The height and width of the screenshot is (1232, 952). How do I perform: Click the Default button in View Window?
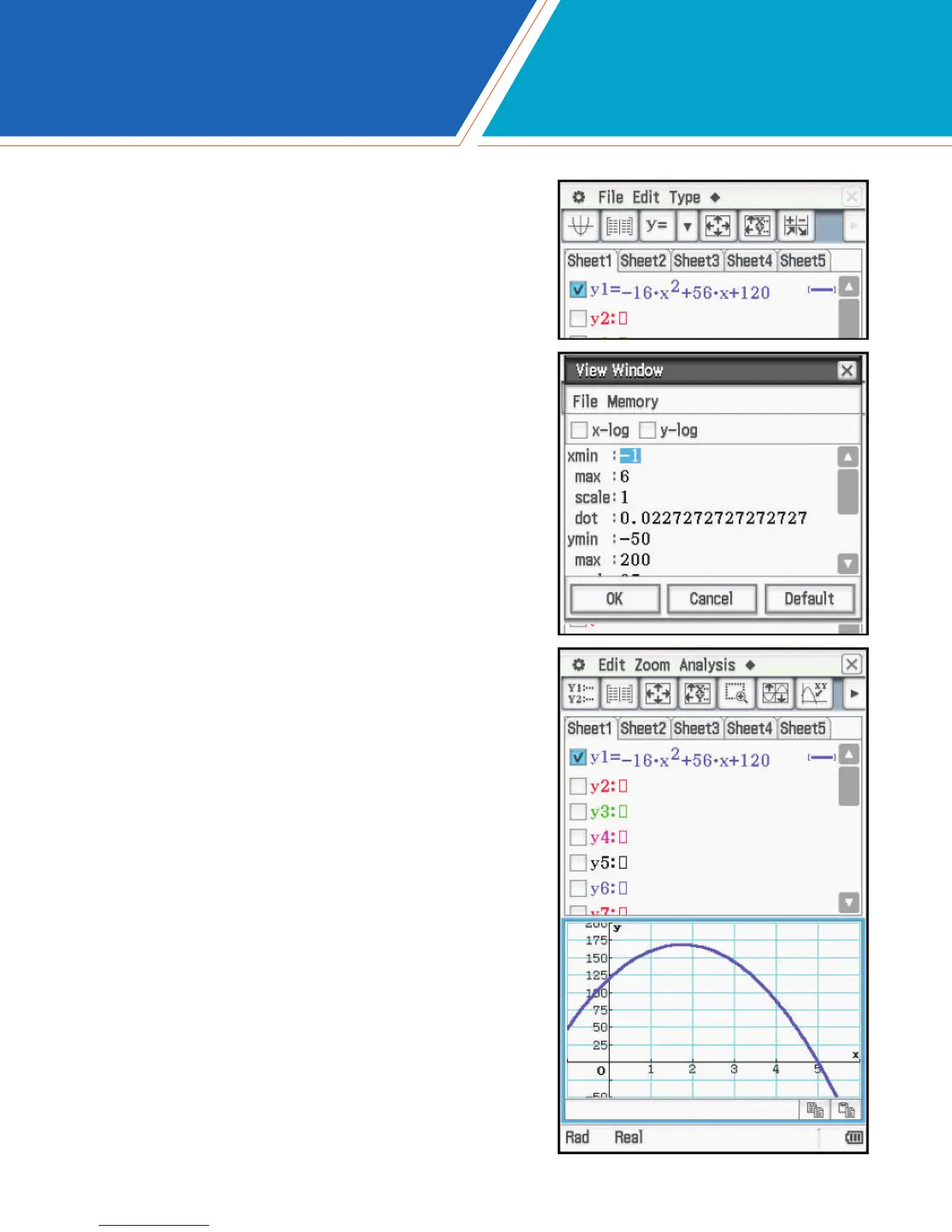(809, 599)
